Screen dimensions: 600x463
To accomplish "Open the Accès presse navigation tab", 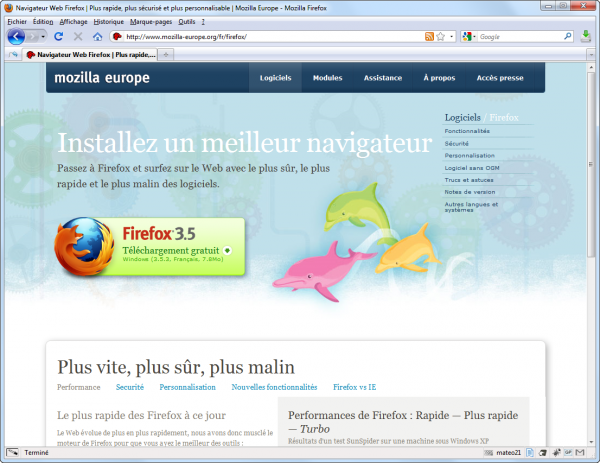I will 500,78.
